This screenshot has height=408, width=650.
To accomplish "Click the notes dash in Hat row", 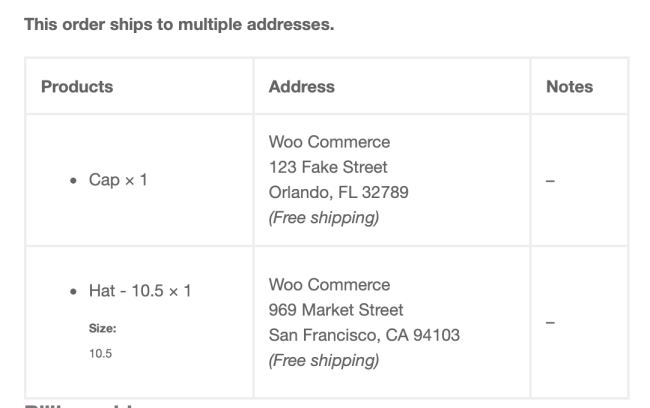I will tap(550, 322).
